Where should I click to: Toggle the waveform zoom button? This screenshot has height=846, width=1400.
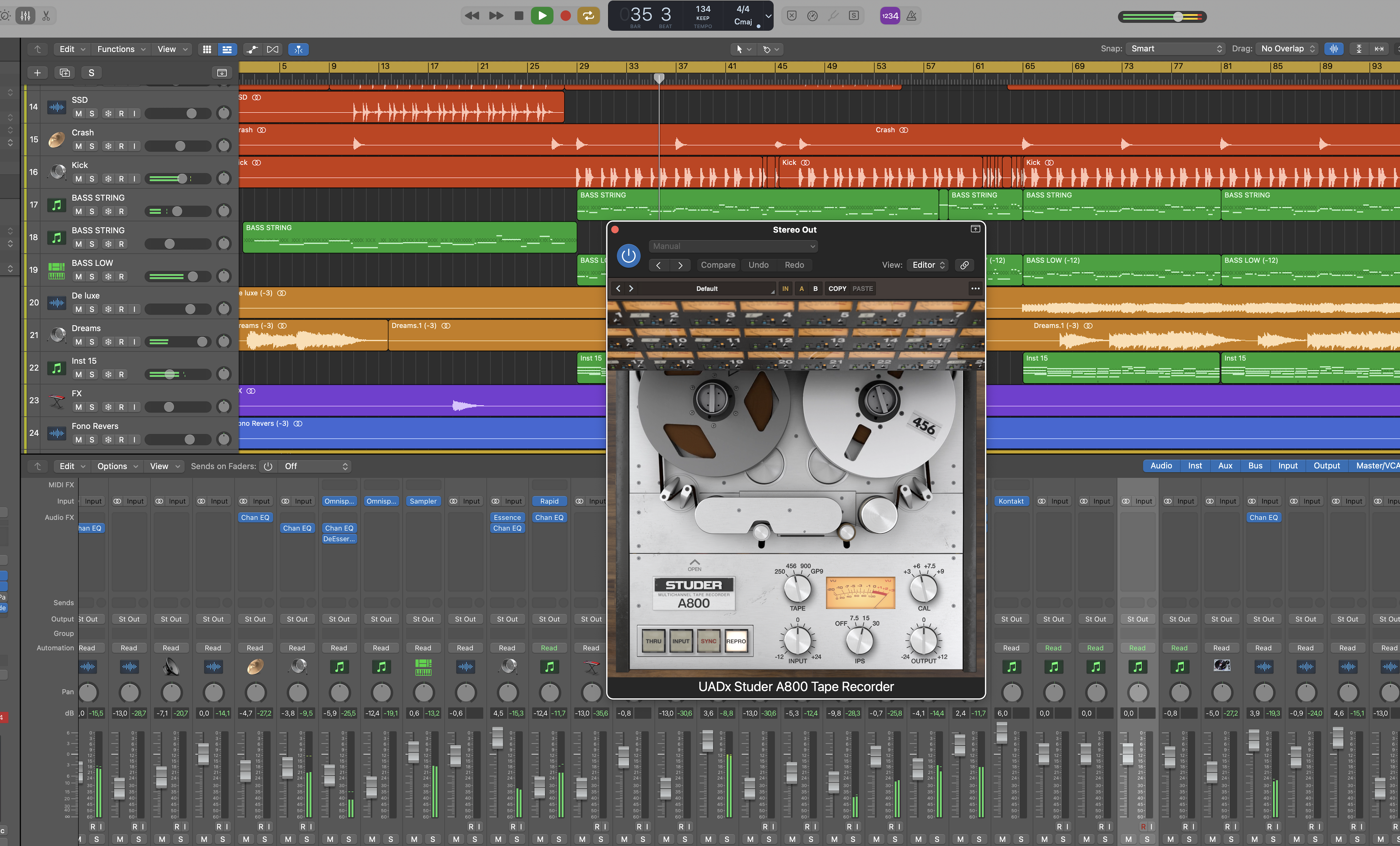(1334, 49)
